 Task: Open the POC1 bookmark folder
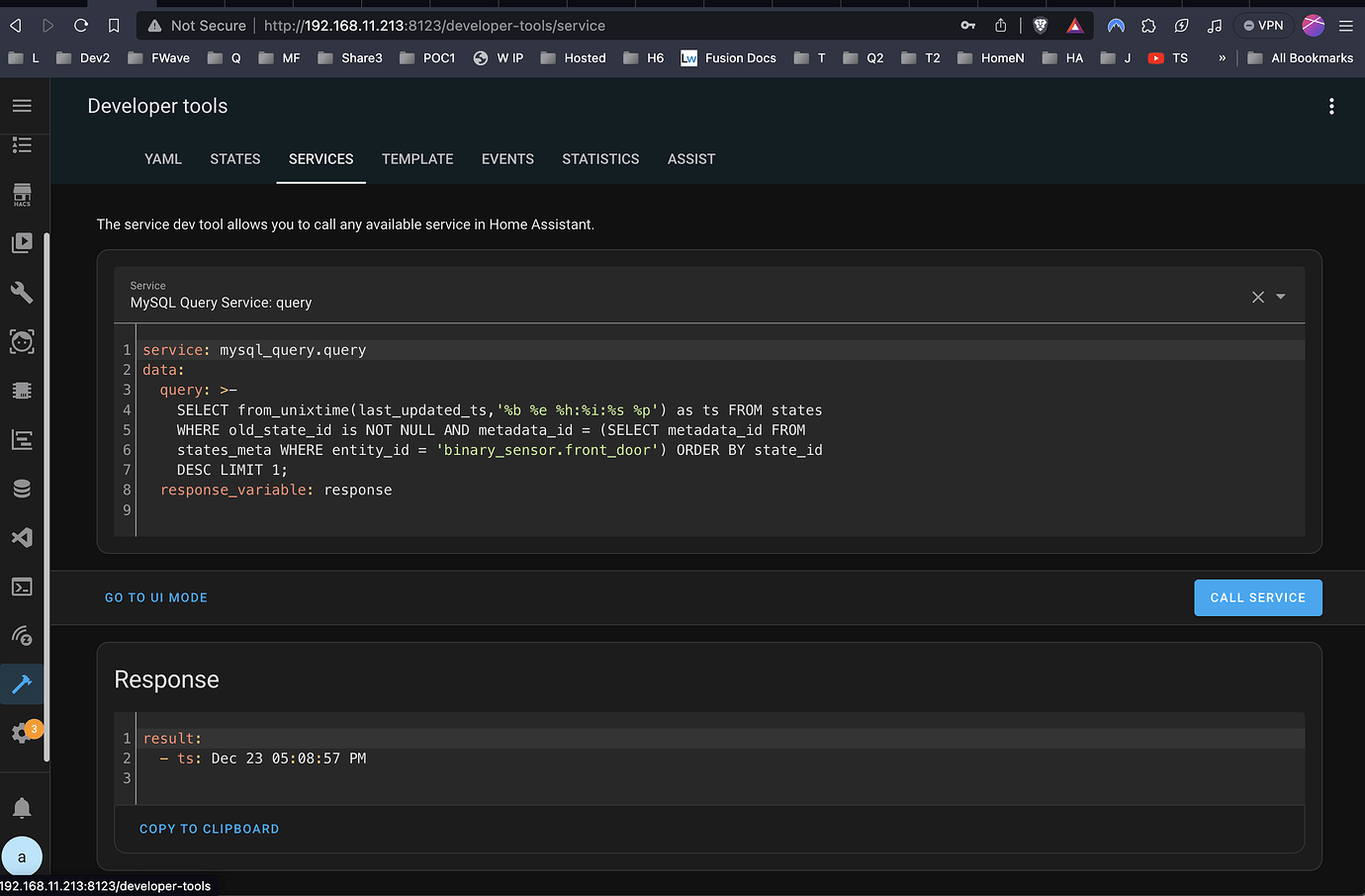tap(427, 58)
